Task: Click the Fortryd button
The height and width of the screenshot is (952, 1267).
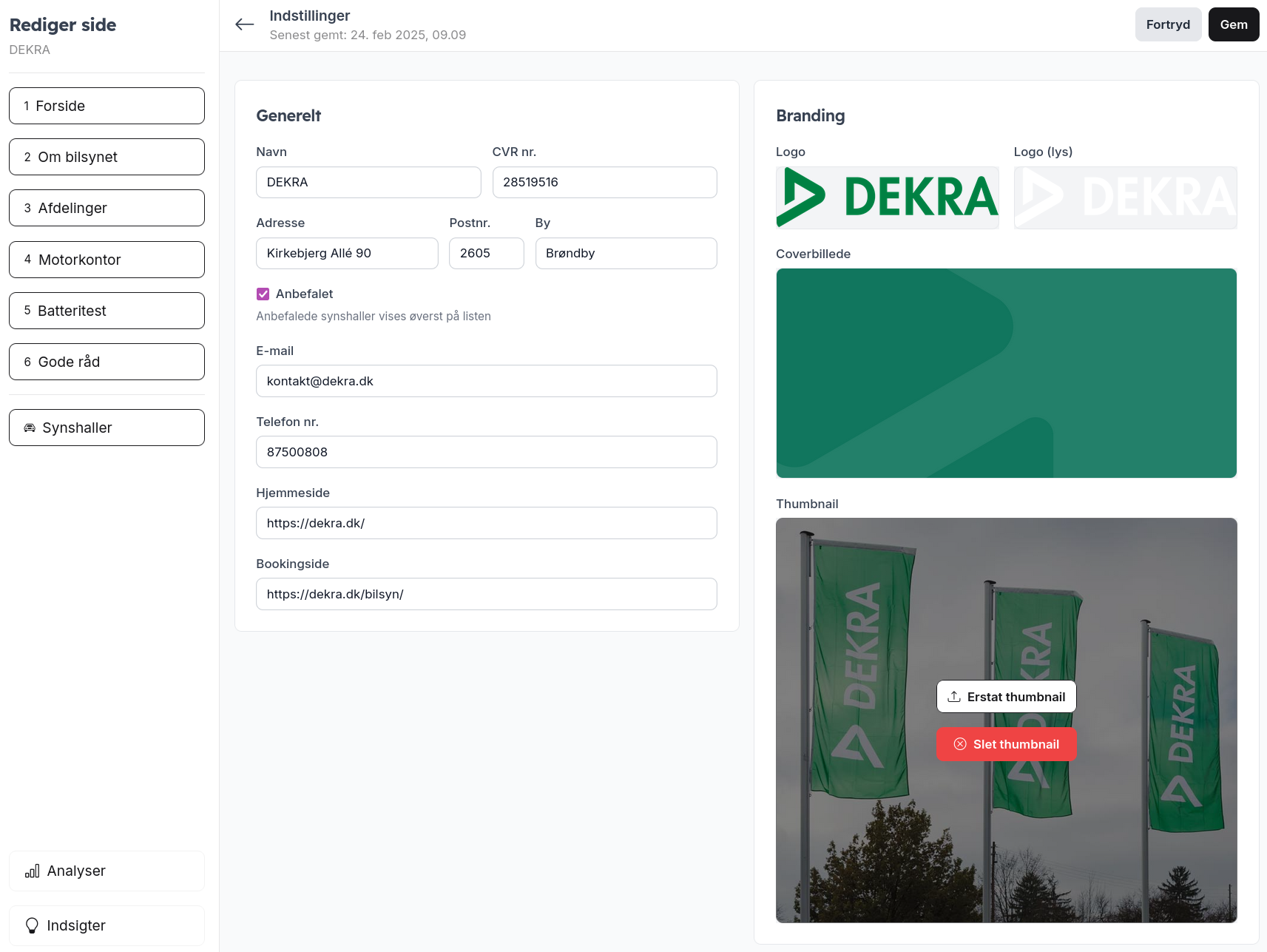Action: click(x=1167, y=24)
